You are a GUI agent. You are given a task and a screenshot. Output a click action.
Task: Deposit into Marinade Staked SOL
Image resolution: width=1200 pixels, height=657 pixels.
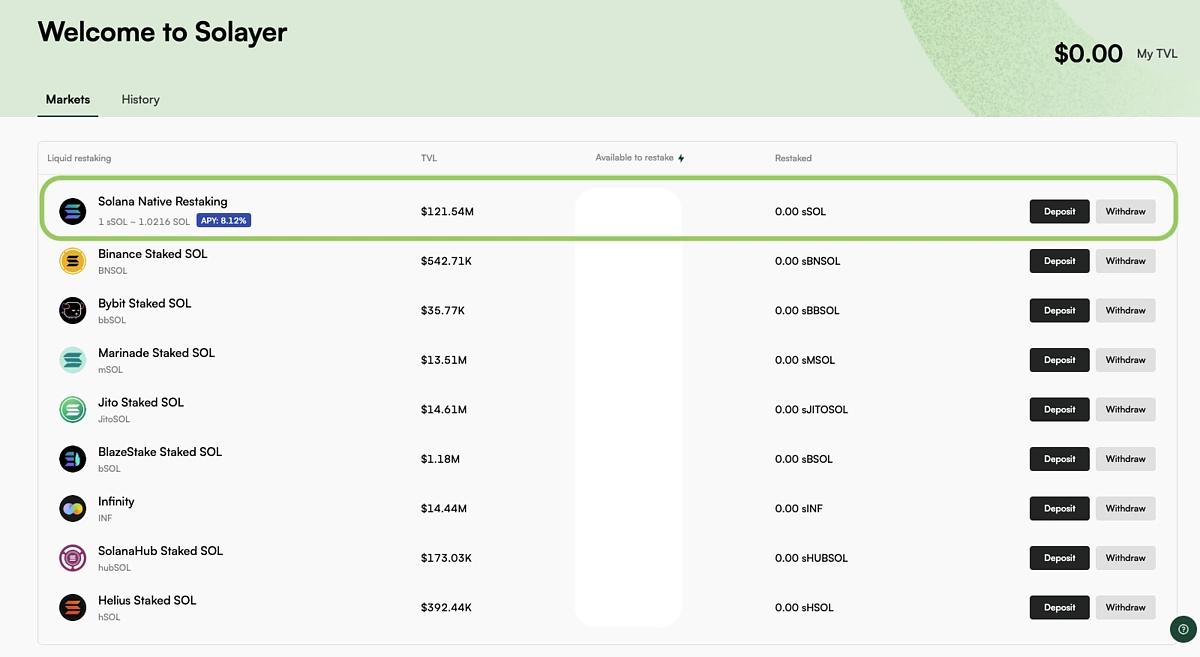(1059, 360)
